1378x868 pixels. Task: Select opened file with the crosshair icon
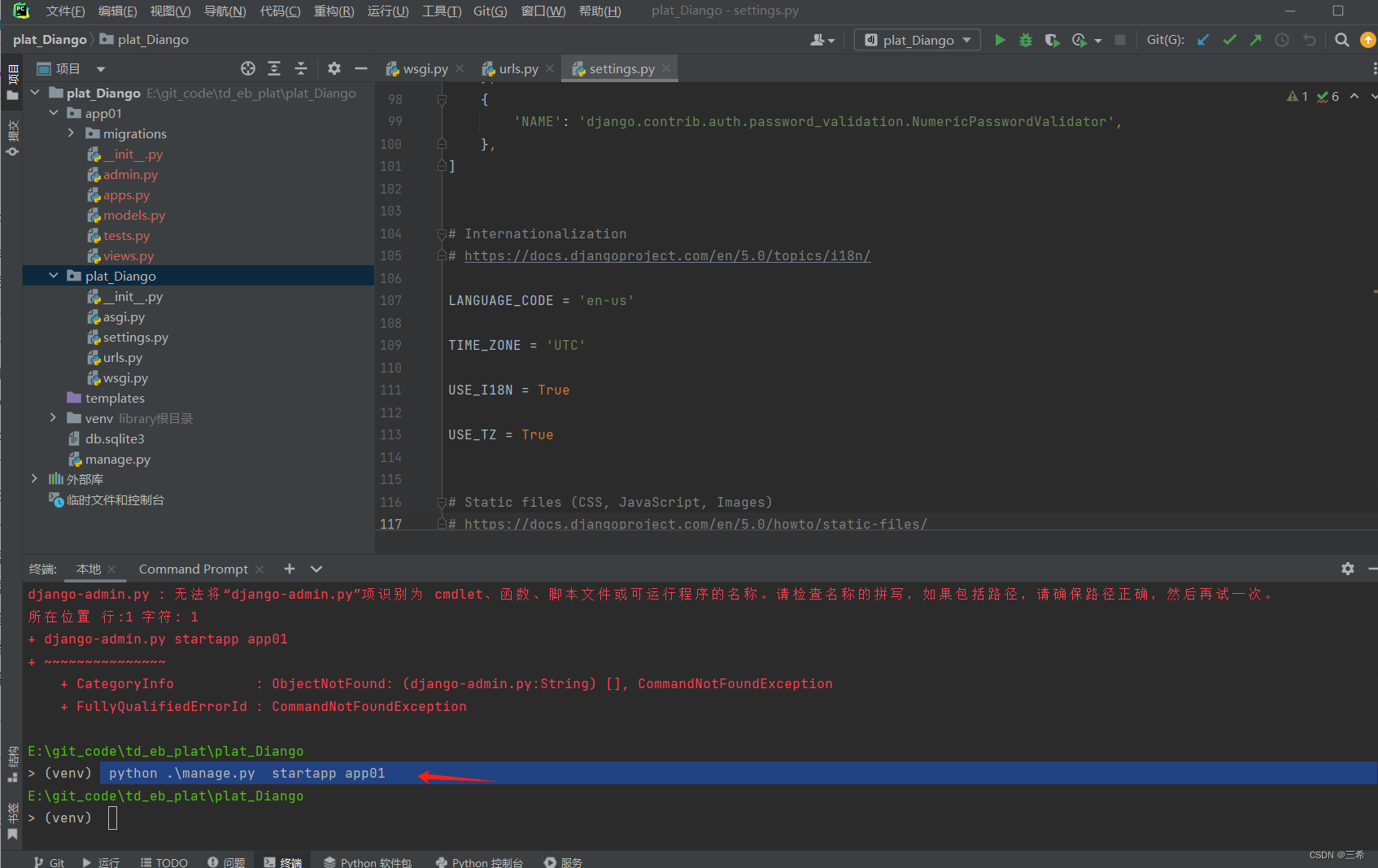click(247, 68)
